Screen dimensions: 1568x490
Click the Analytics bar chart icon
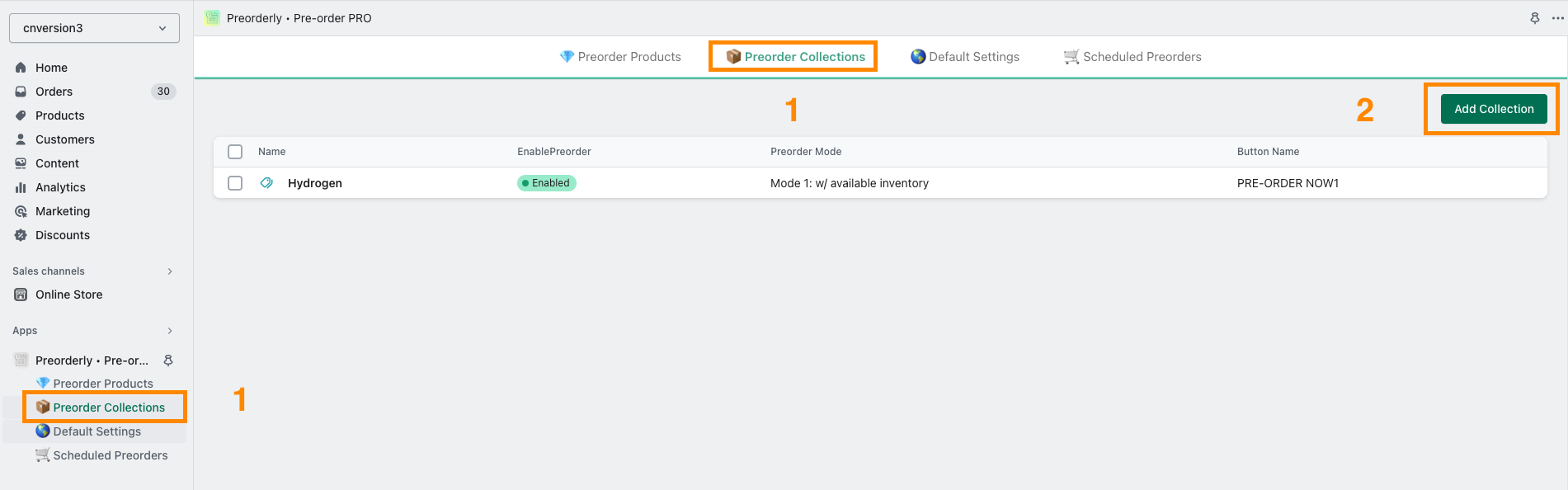tap(21, 187)
